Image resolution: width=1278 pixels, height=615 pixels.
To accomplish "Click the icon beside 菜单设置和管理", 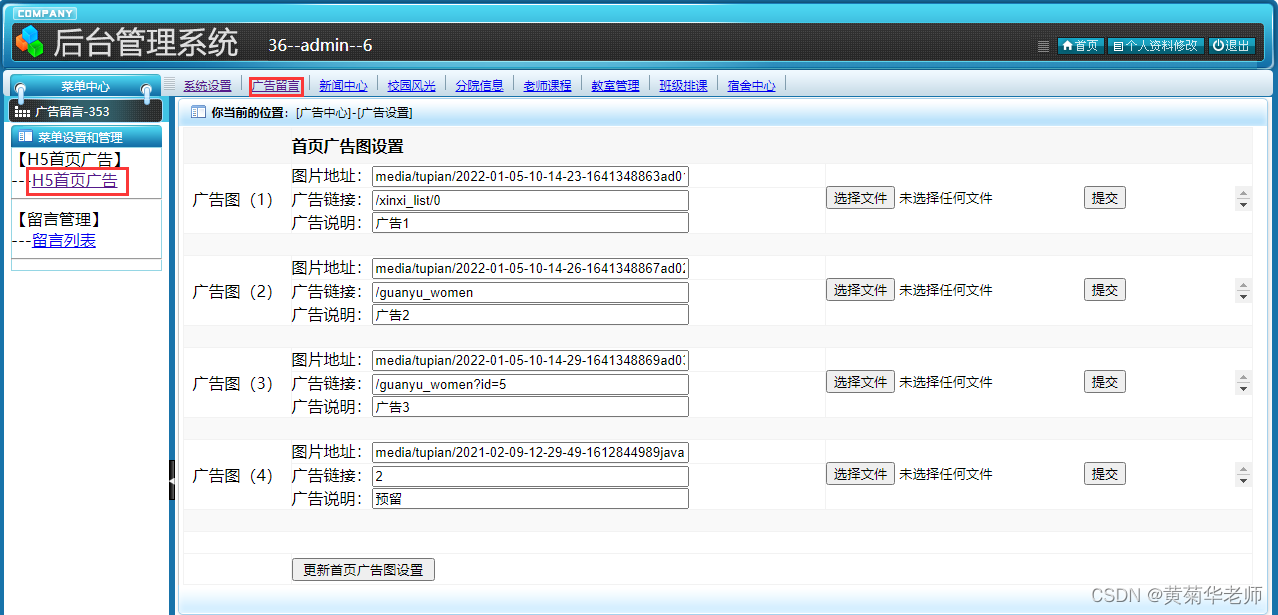I will click(x=25, y=137).
